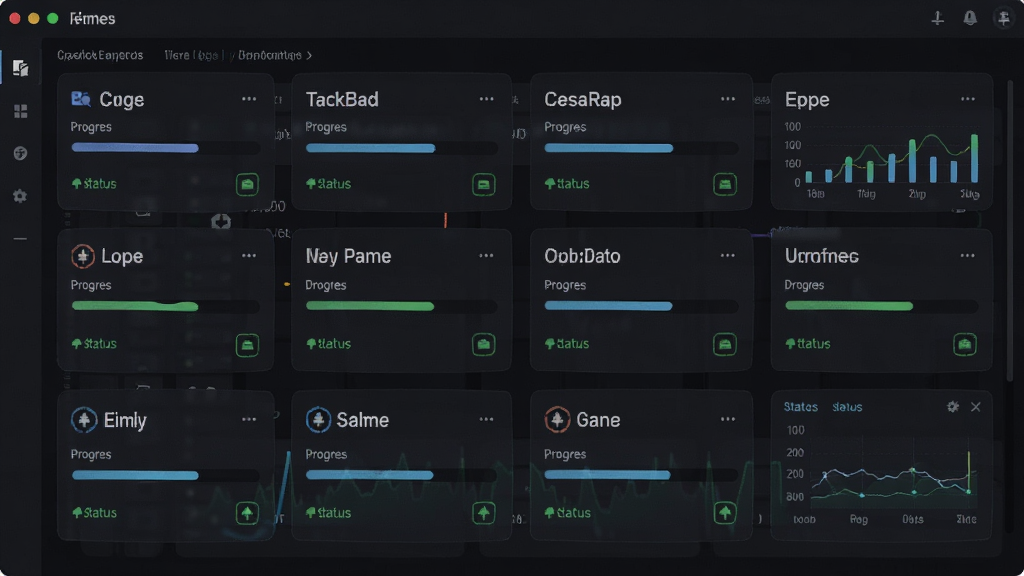Expand the Lope card options menu

pos(249,256)
